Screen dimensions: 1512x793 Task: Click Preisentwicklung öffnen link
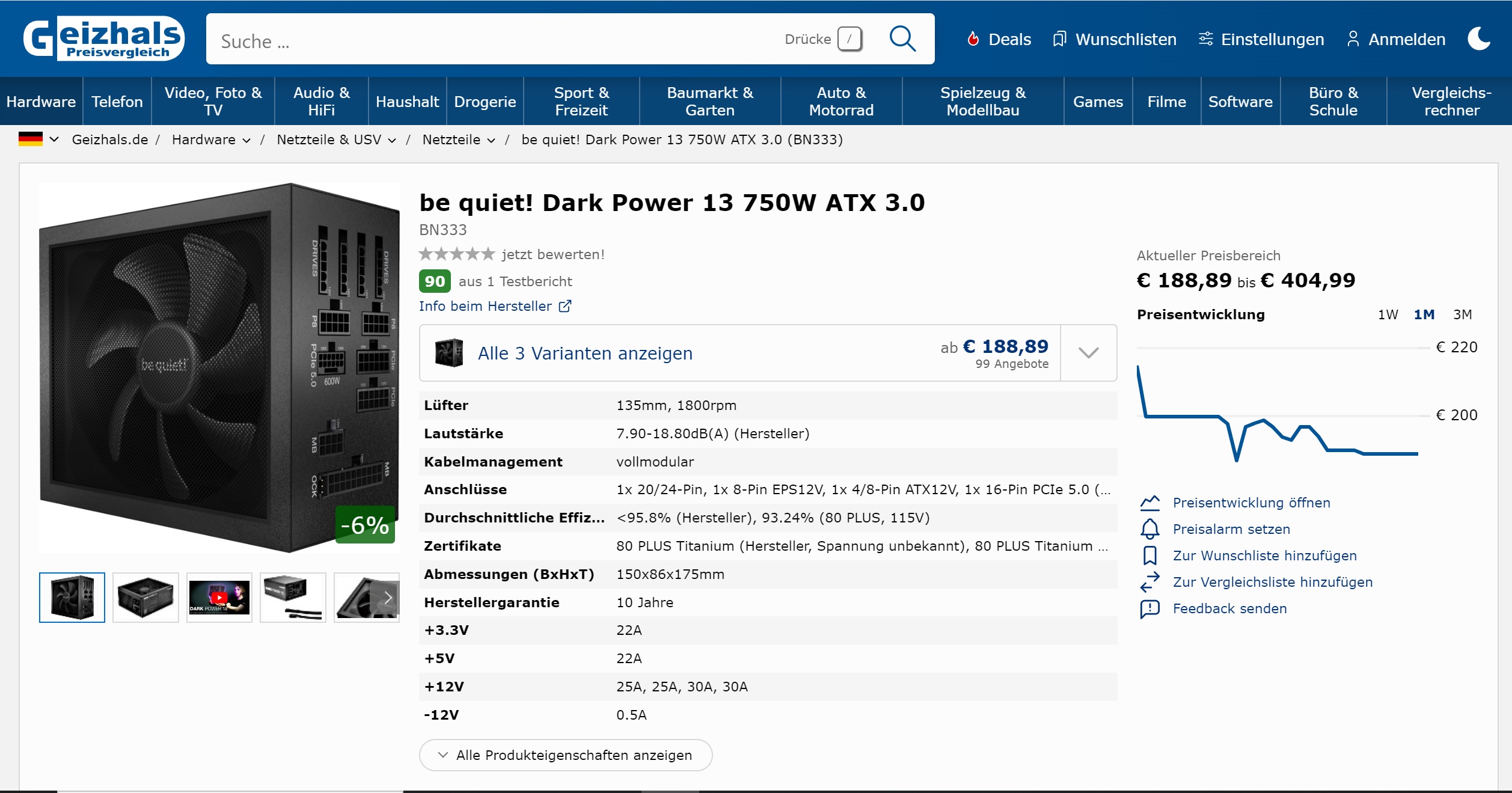[1251, 503]
